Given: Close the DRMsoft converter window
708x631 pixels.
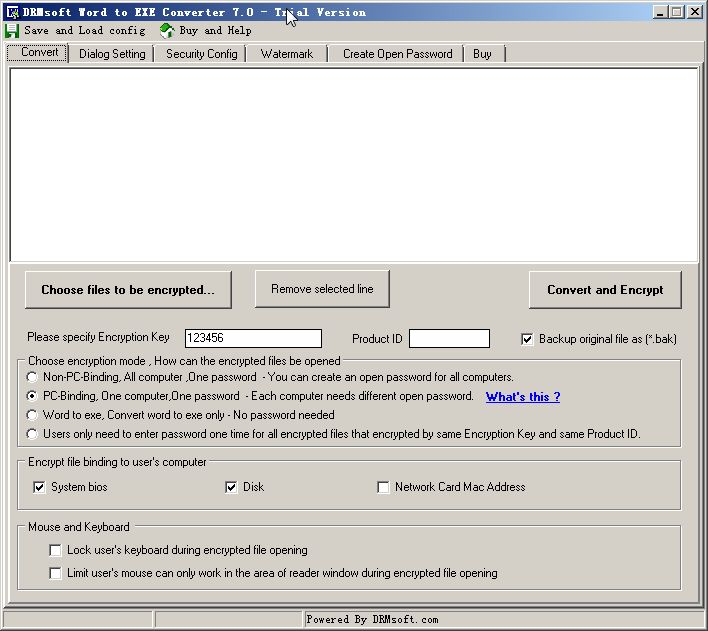Looking at the screenshot, I should click(694, 12).
